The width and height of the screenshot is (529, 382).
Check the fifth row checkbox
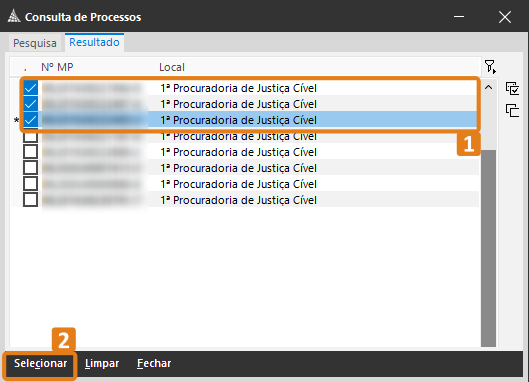[x=30, y=152]
